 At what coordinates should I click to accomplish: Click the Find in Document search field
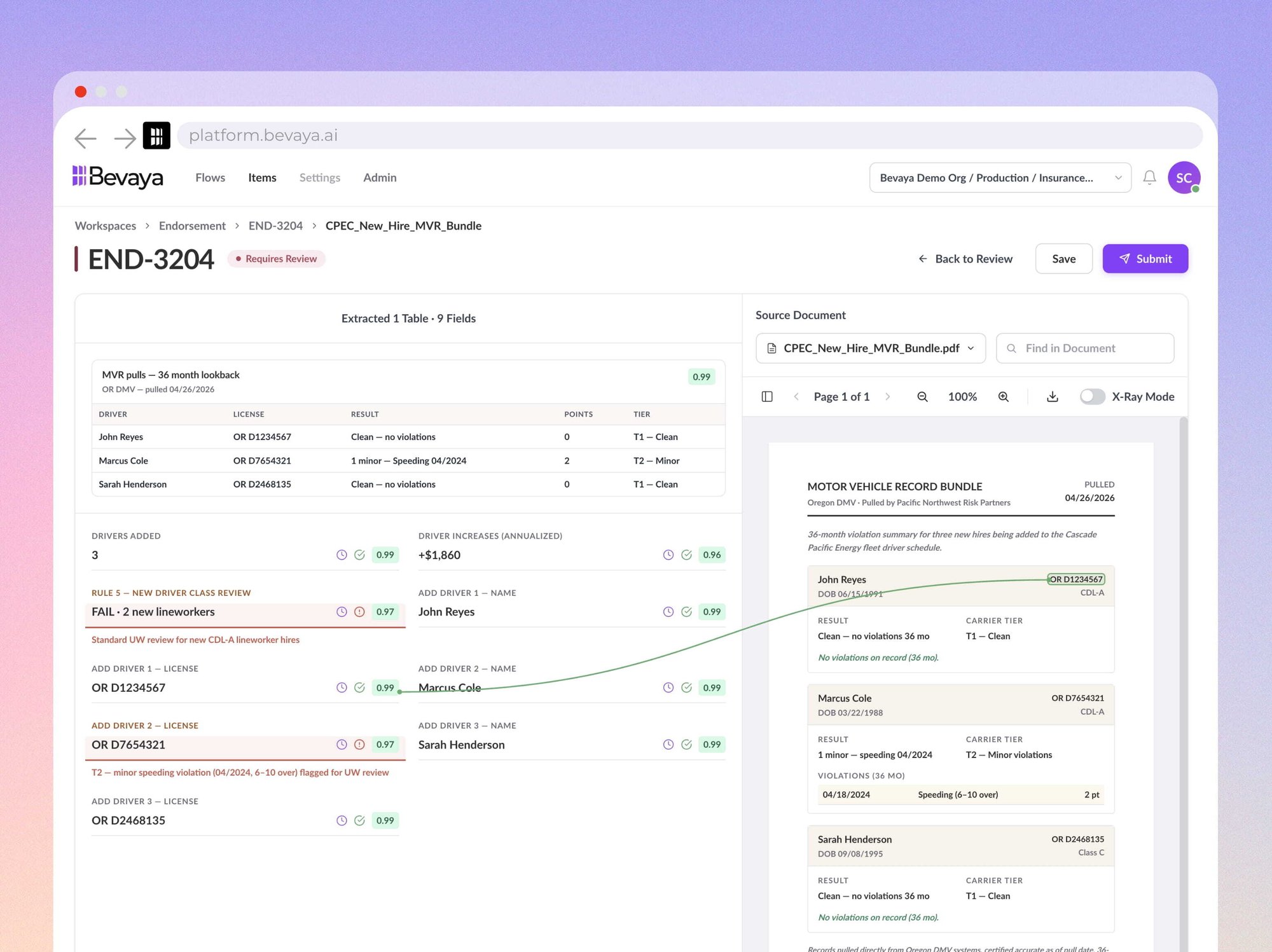pyautogui.click(x=1085, y=348)
